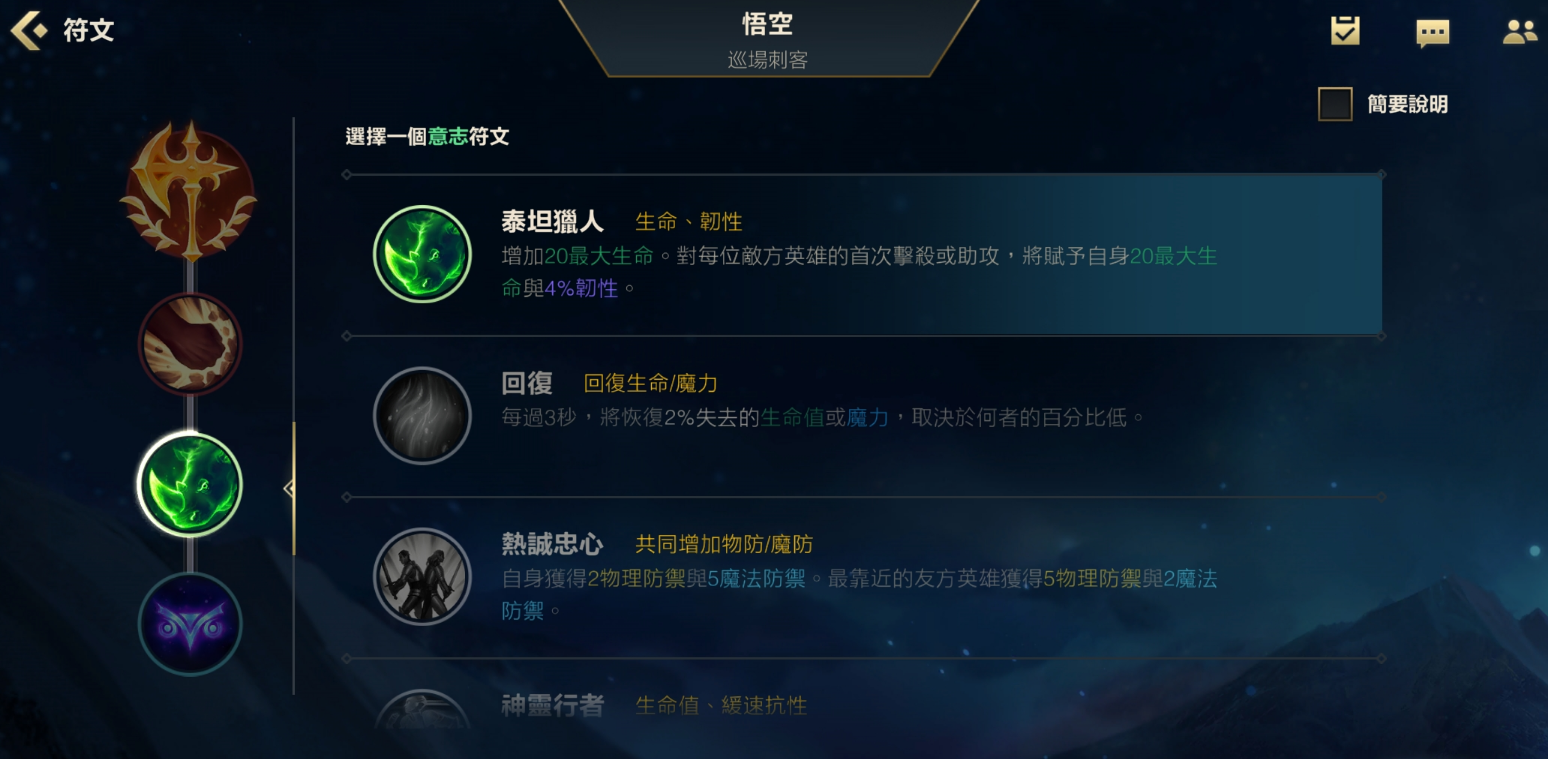1548x759 pixels.
Task: Click the 熱誠忠心 description text
Action: [859, 594]
